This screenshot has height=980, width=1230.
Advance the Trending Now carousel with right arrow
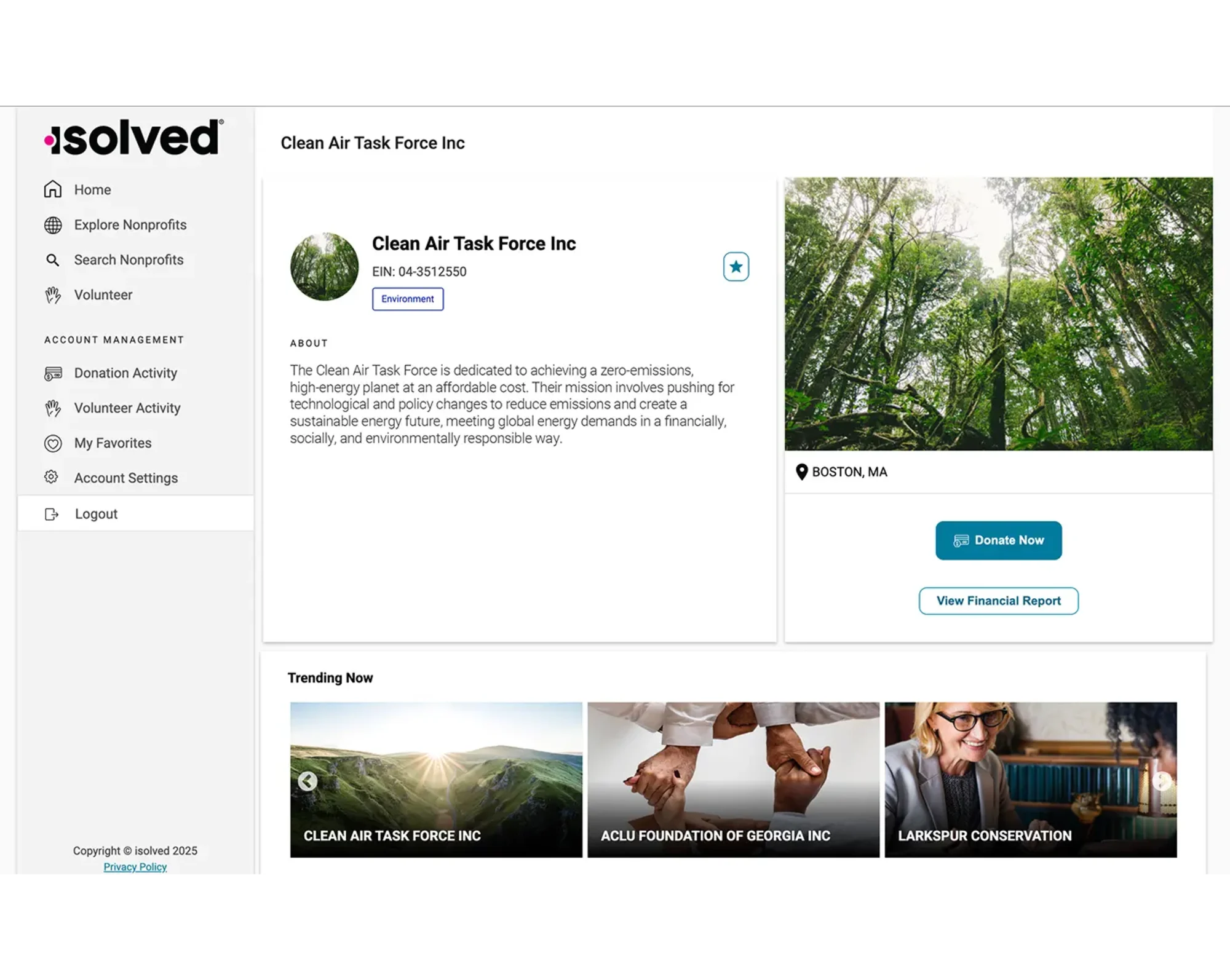[x=1161, y=781]
